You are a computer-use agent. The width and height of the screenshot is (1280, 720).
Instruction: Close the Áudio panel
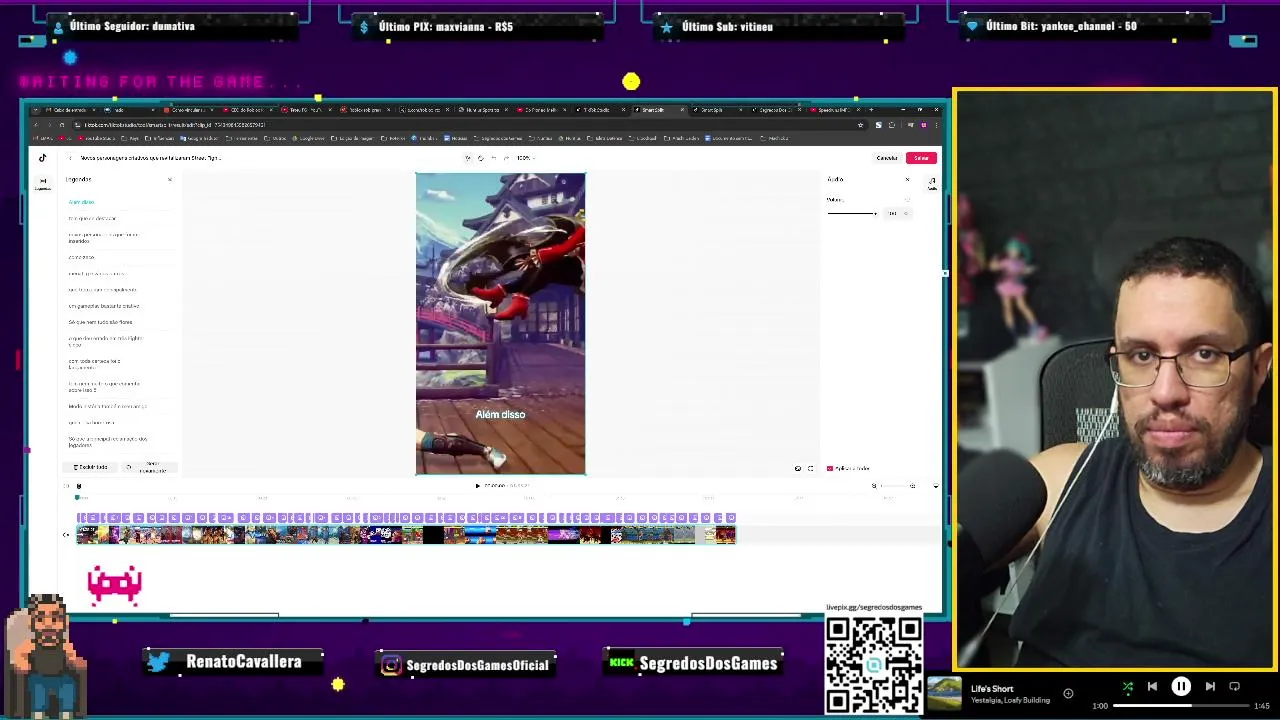tap(907, 180)
